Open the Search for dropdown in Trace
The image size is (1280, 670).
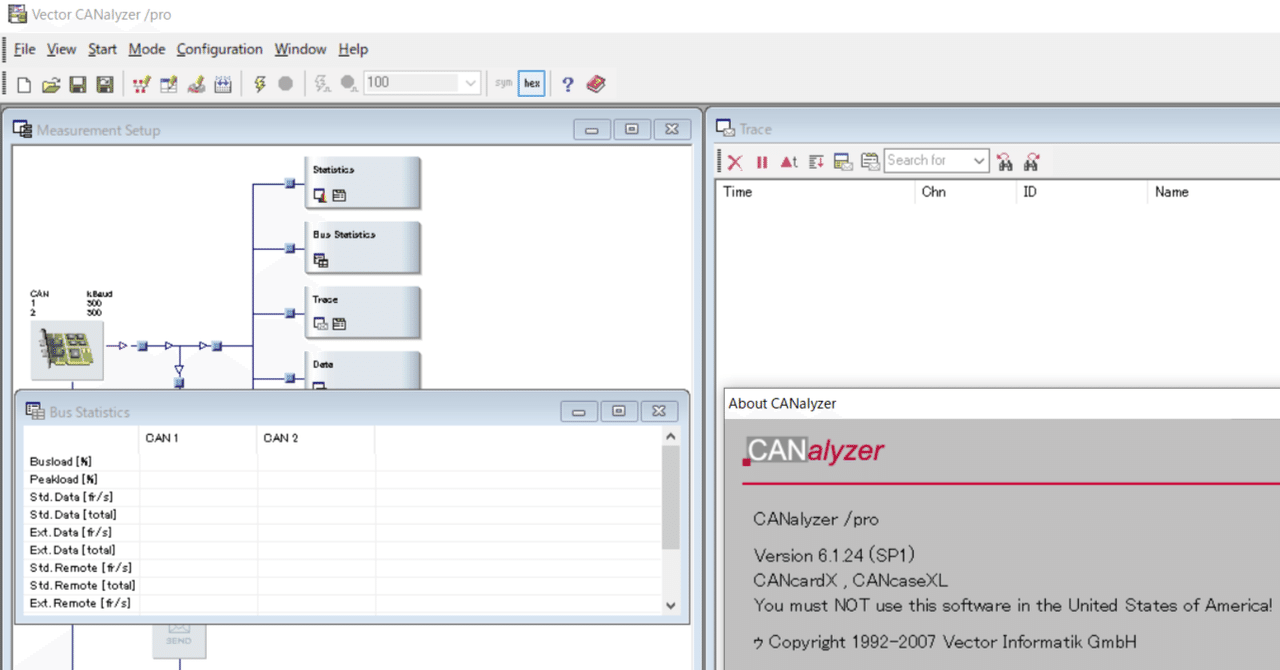(981, 160)
